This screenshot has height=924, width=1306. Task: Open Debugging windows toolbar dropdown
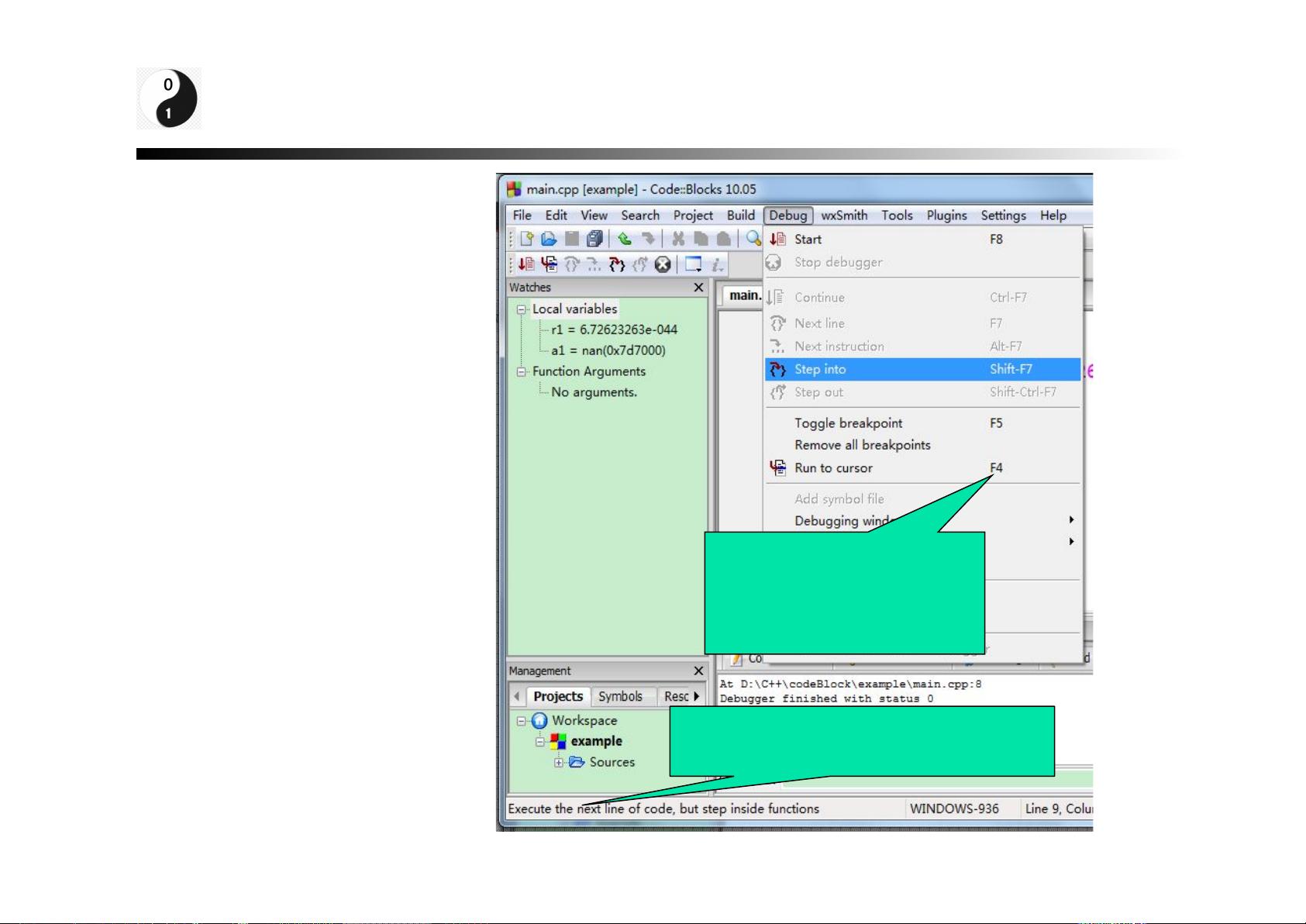pos(694,264)
